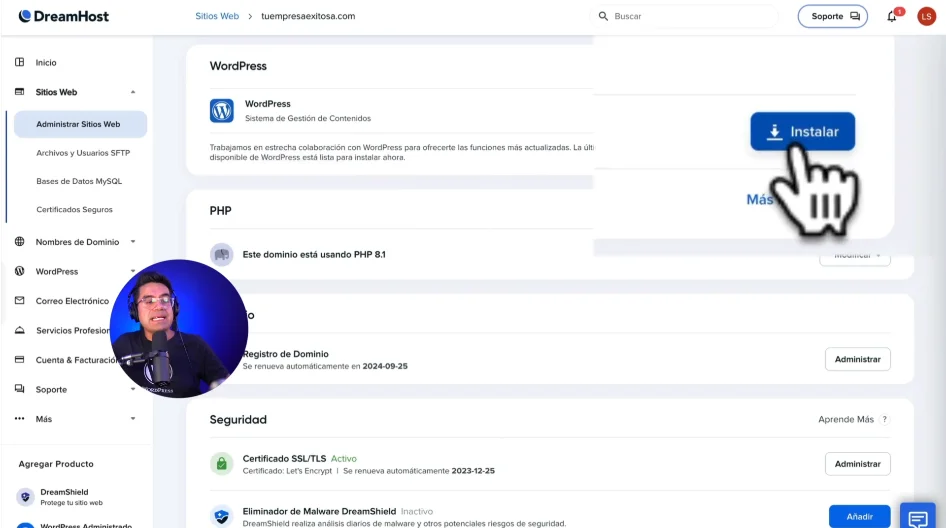Click the DreamShield shield icon in sidebar

(25, 497)
